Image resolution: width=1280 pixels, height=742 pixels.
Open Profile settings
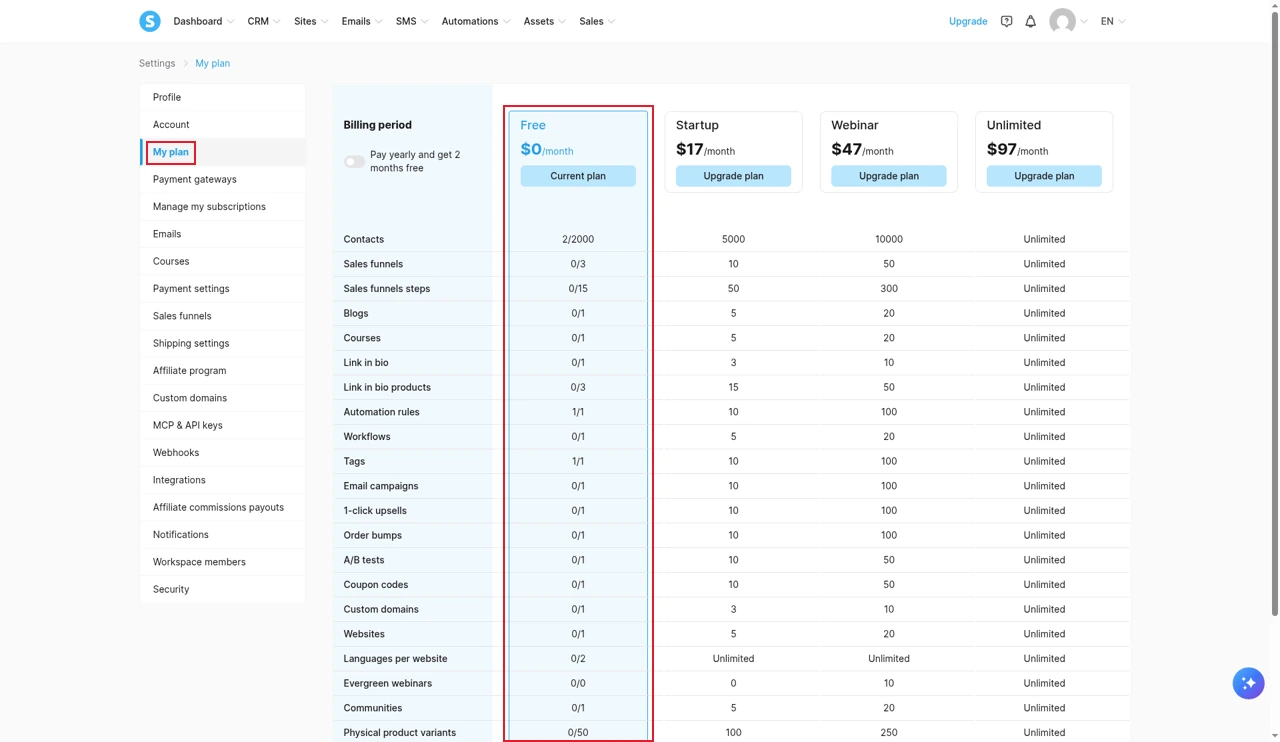click(223, 97)
